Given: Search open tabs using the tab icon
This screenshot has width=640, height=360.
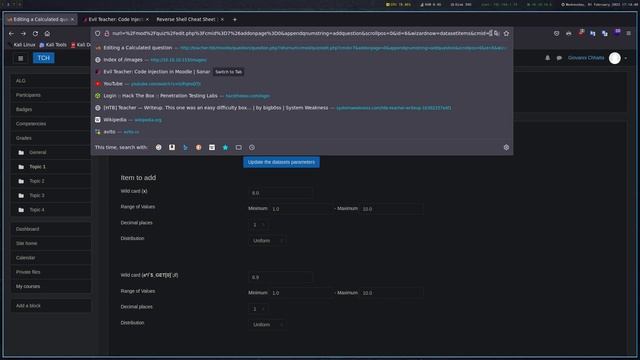Looking at the screenshot, I should [x=238, y=147].
